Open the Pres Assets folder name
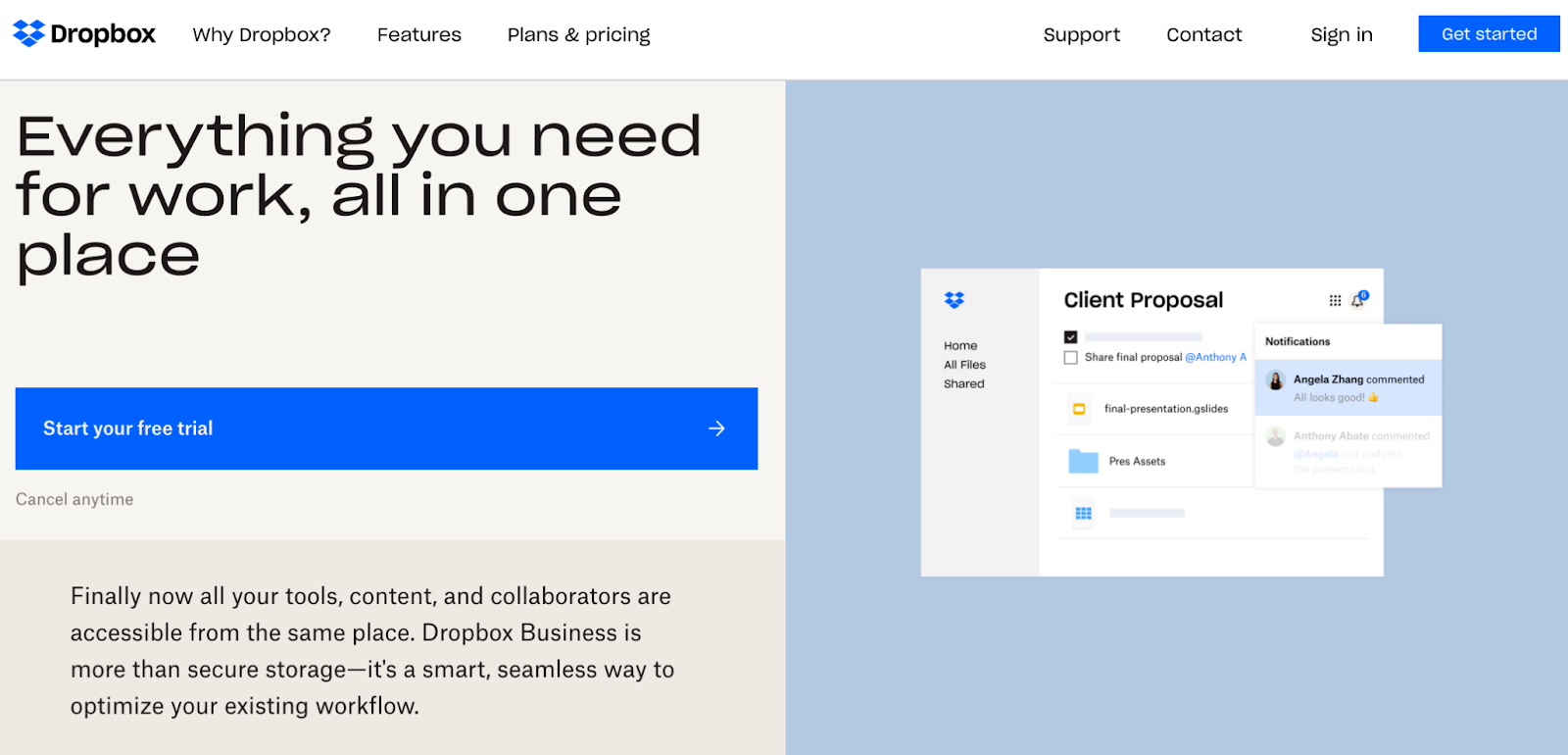The image size is (1568, 755). (1137, 462)
